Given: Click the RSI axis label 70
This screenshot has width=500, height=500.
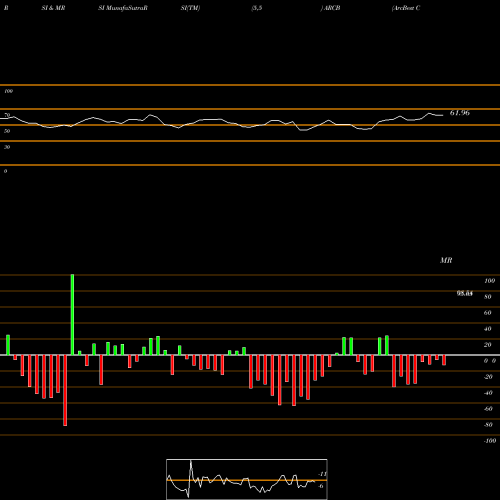Looking at the screenshot, I should tap(7, 115).
